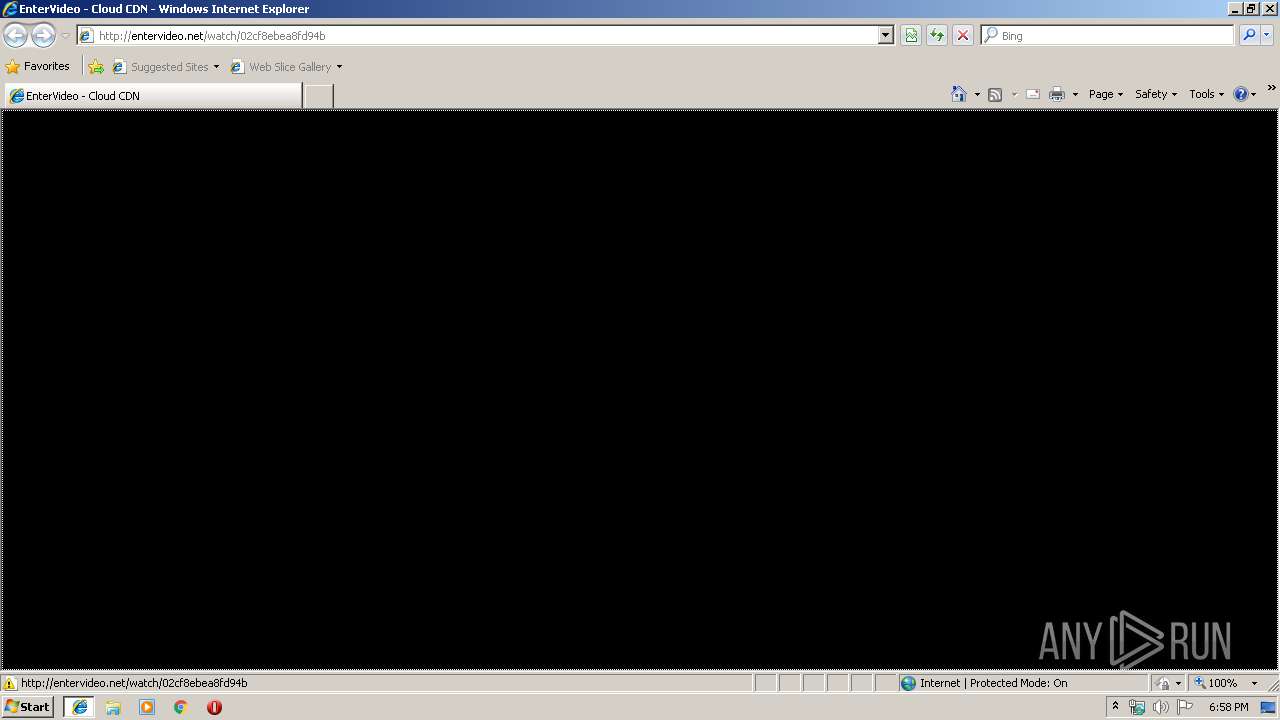Expand the address bar autocomplete dropdown
Viewport: 1280px width, 720px height.
[885, 35]
